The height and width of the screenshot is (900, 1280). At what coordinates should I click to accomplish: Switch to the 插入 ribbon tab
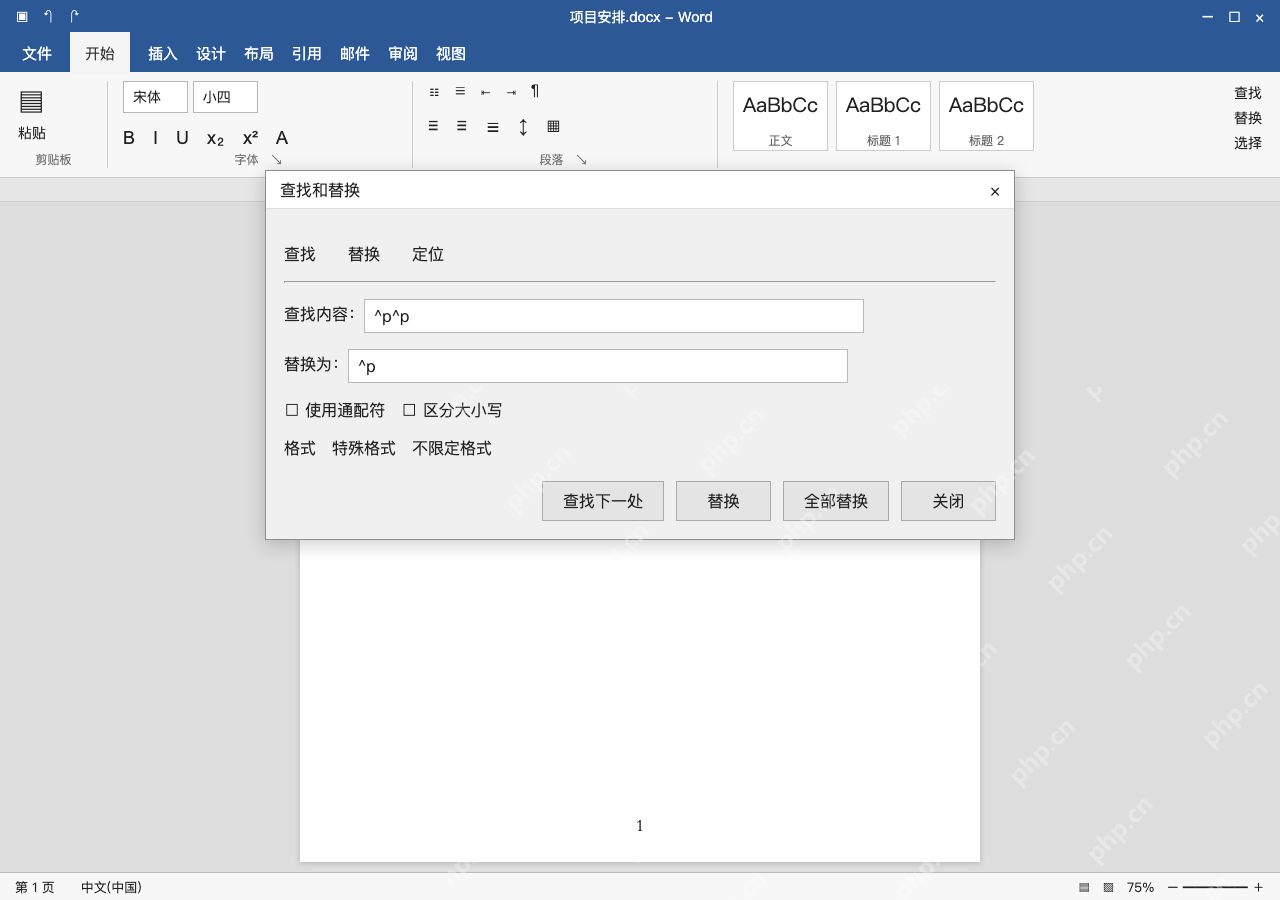163,54
